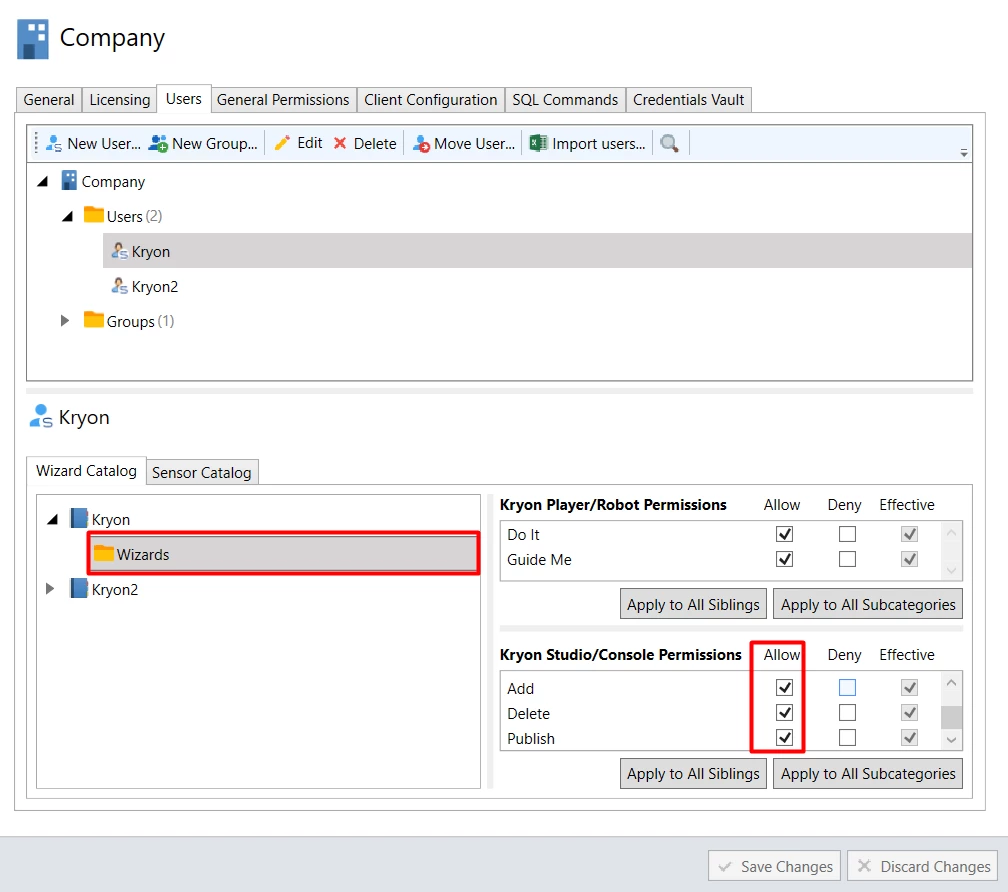This screenshot has width=1008, height=892.
Task: Click Save Changes button
Action: click(774, 866)
